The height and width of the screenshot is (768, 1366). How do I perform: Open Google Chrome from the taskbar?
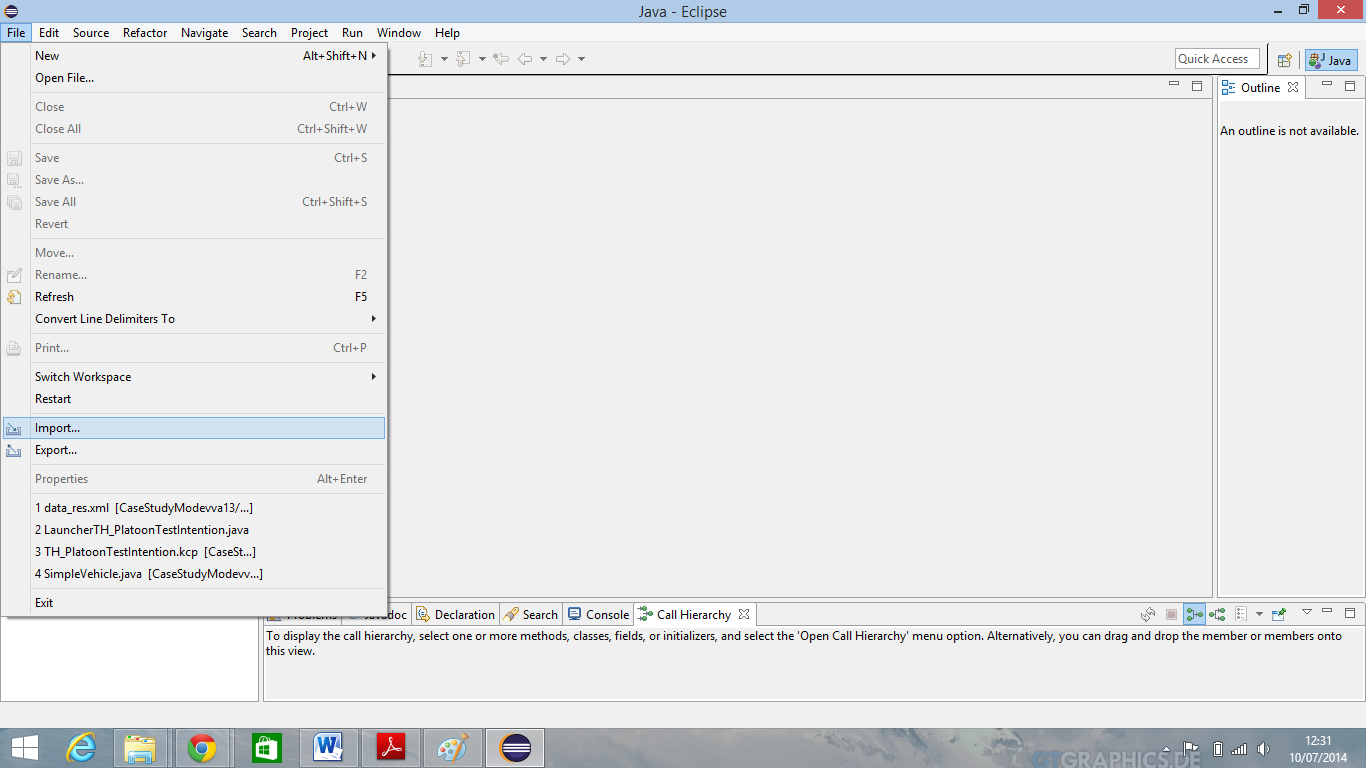(202, 747)
